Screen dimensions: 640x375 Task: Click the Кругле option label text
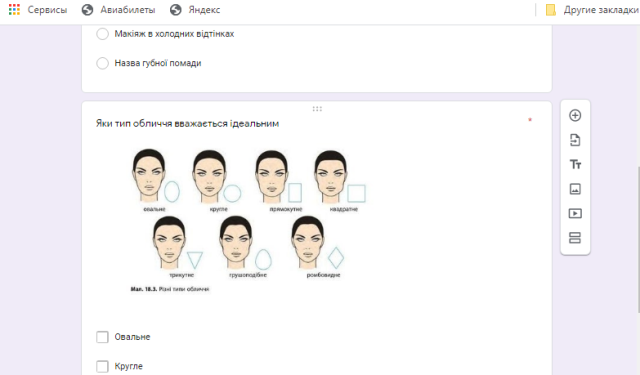click(129, 366)
